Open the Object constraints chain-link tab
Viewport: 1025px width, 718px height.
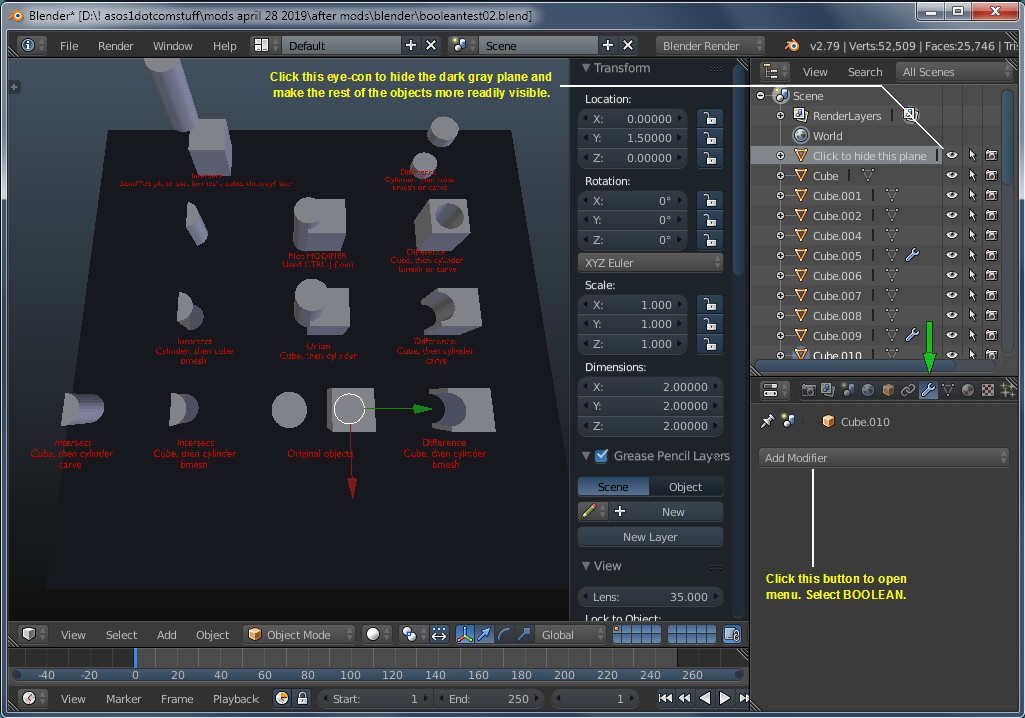[908, 390]
